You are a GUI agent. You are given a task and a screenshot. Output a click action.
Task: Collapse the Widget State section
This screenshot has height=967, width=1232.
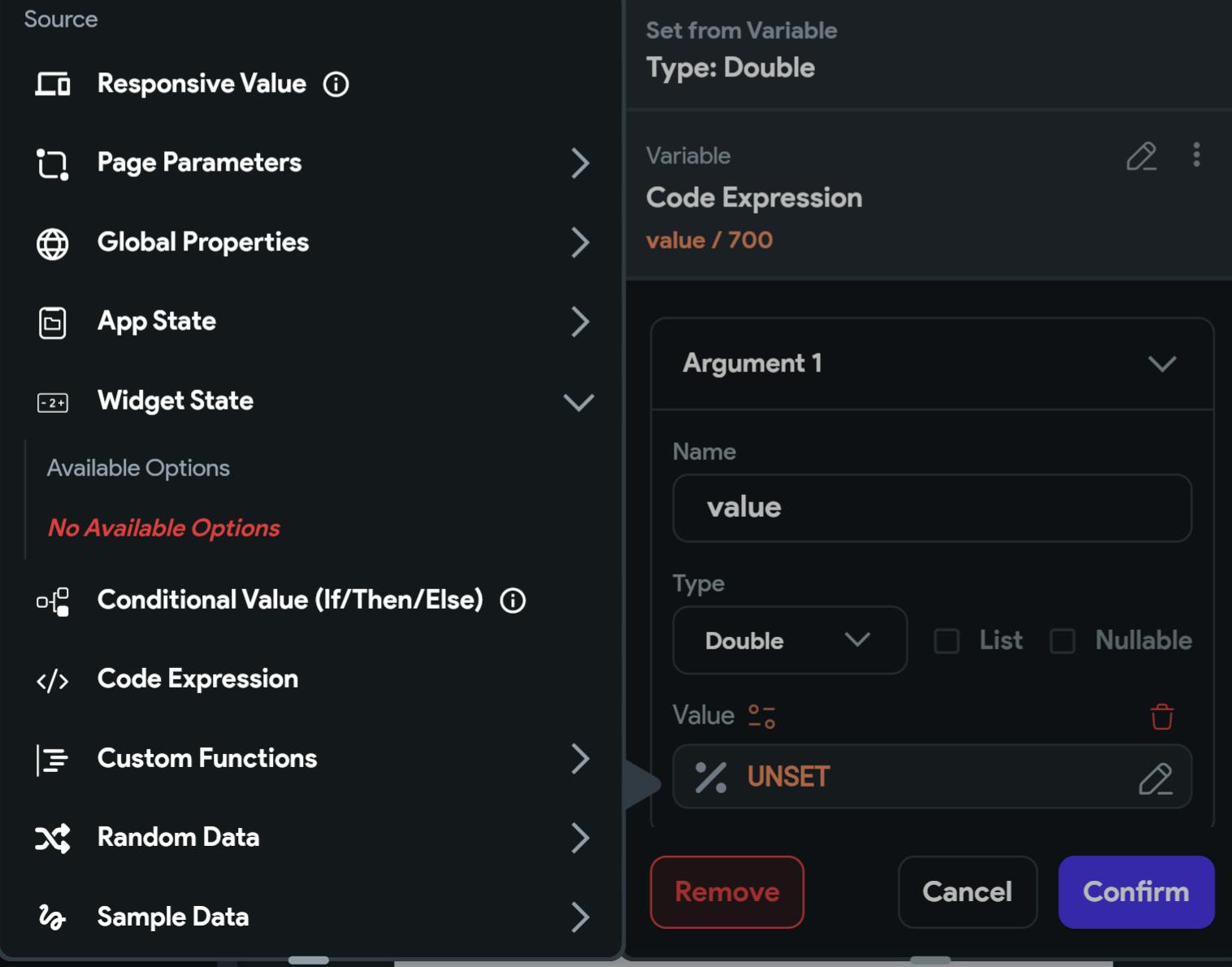(x=579, y=401)
